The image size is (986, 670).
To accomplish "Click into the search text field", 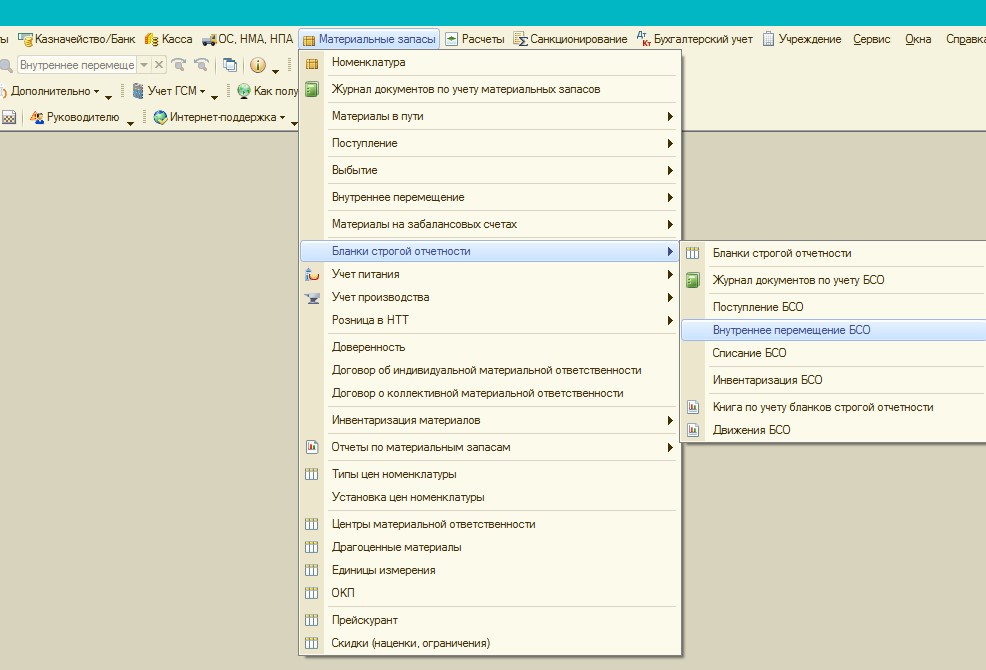I will [76, 65].
